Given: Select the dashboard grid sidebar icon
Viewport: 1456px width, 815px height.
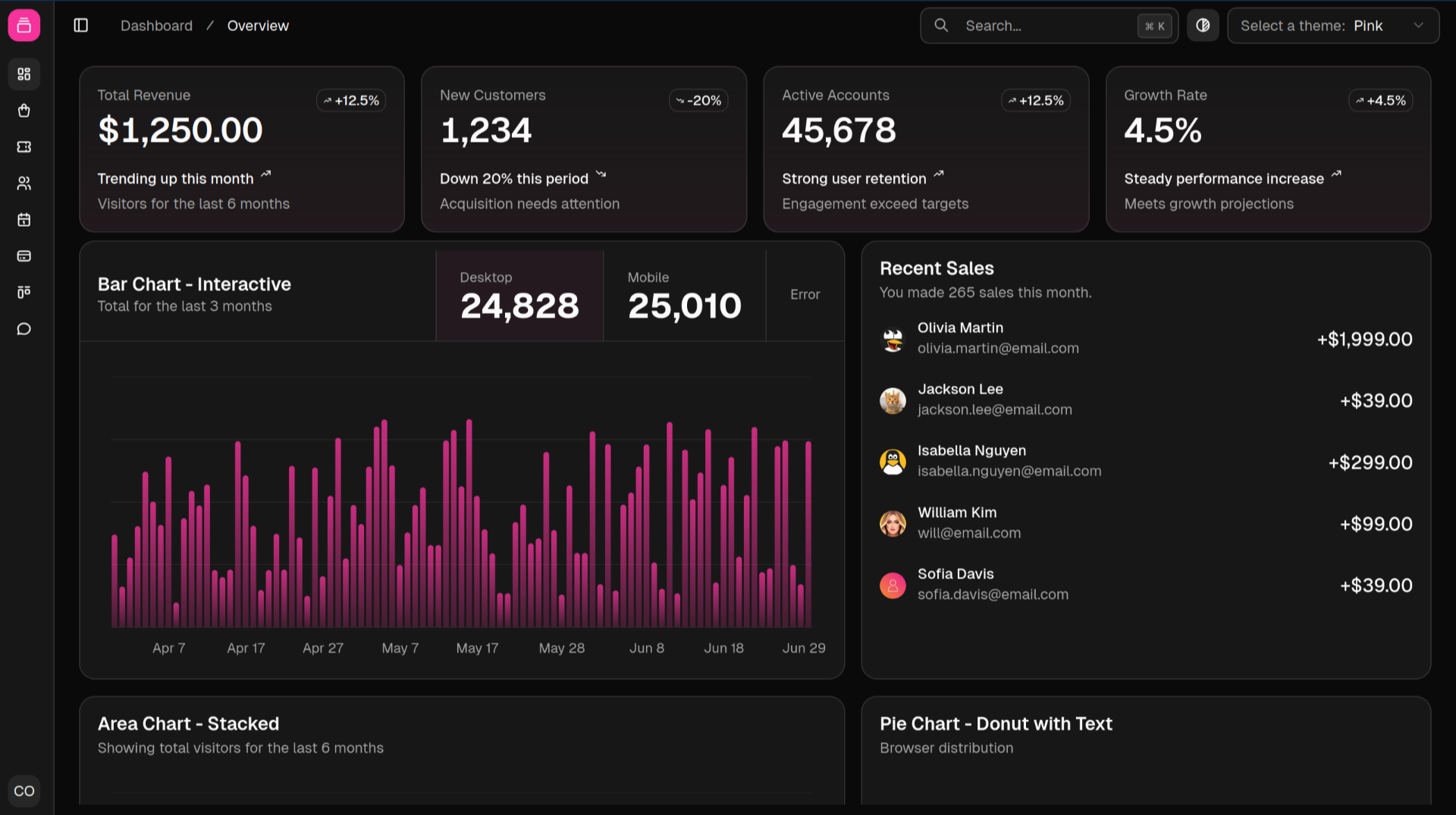Looking at the screenshot, I should [24, 74].
